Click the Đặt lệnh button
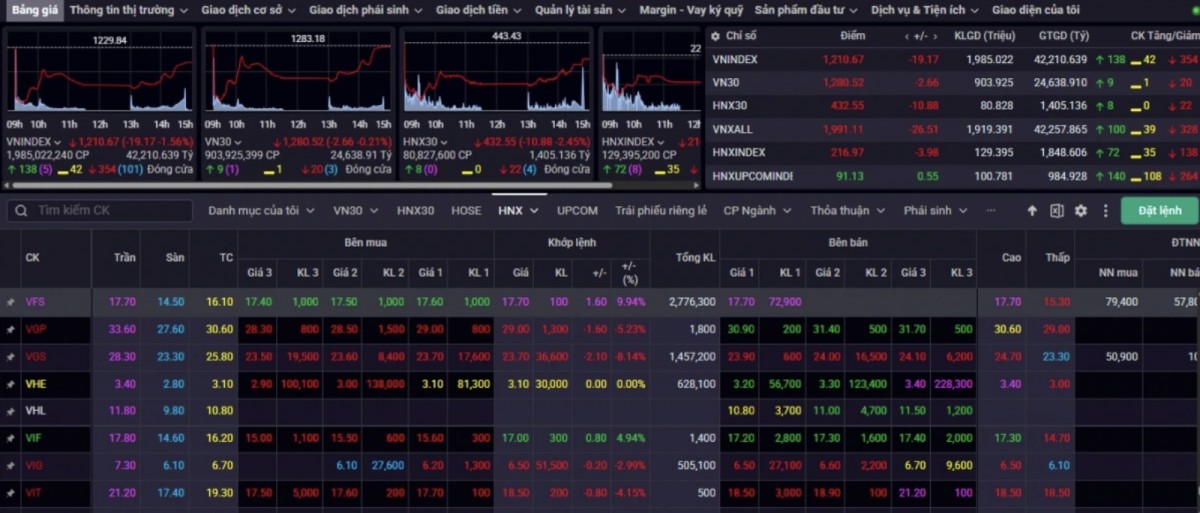The width and height of the screenshot is (1200, 513). [x=1159, y=211]
